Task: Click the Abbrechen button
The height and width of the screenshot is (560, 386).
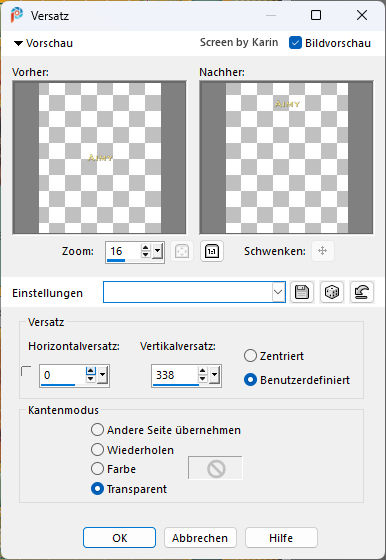Action: click(x=200, y=538)
